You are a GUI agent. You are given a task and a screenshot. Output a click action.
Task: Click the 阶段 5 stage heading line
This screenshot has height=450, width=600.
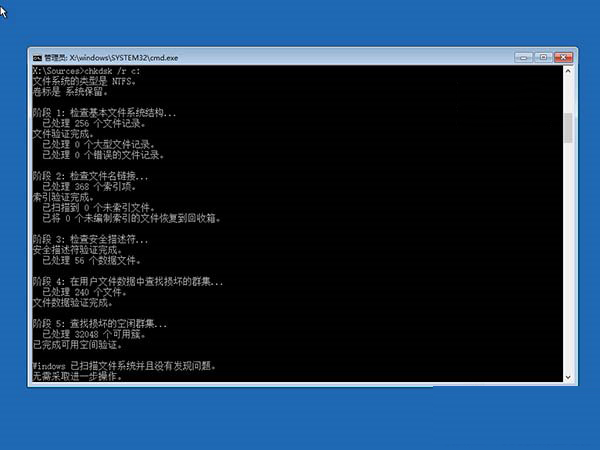tap(100, 324)
